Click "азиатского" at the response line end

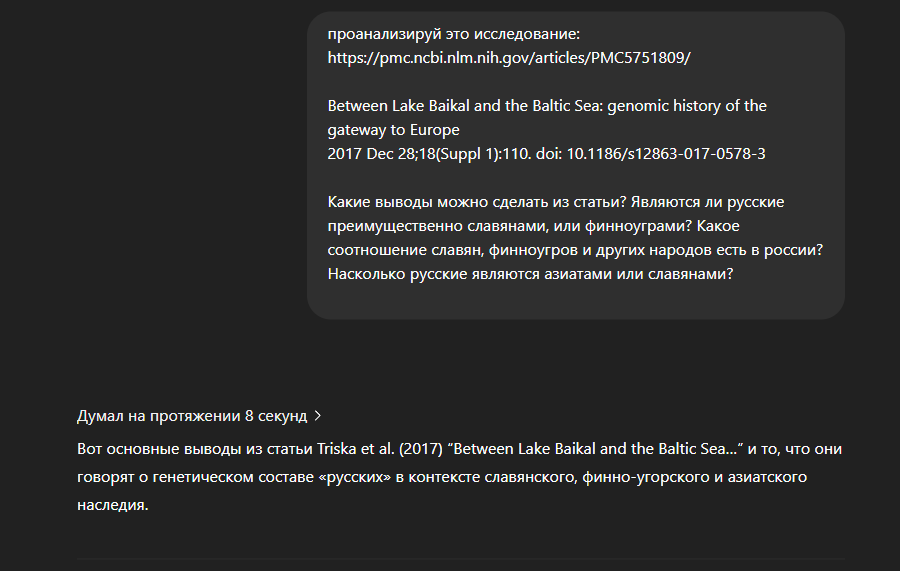point(772,477)
